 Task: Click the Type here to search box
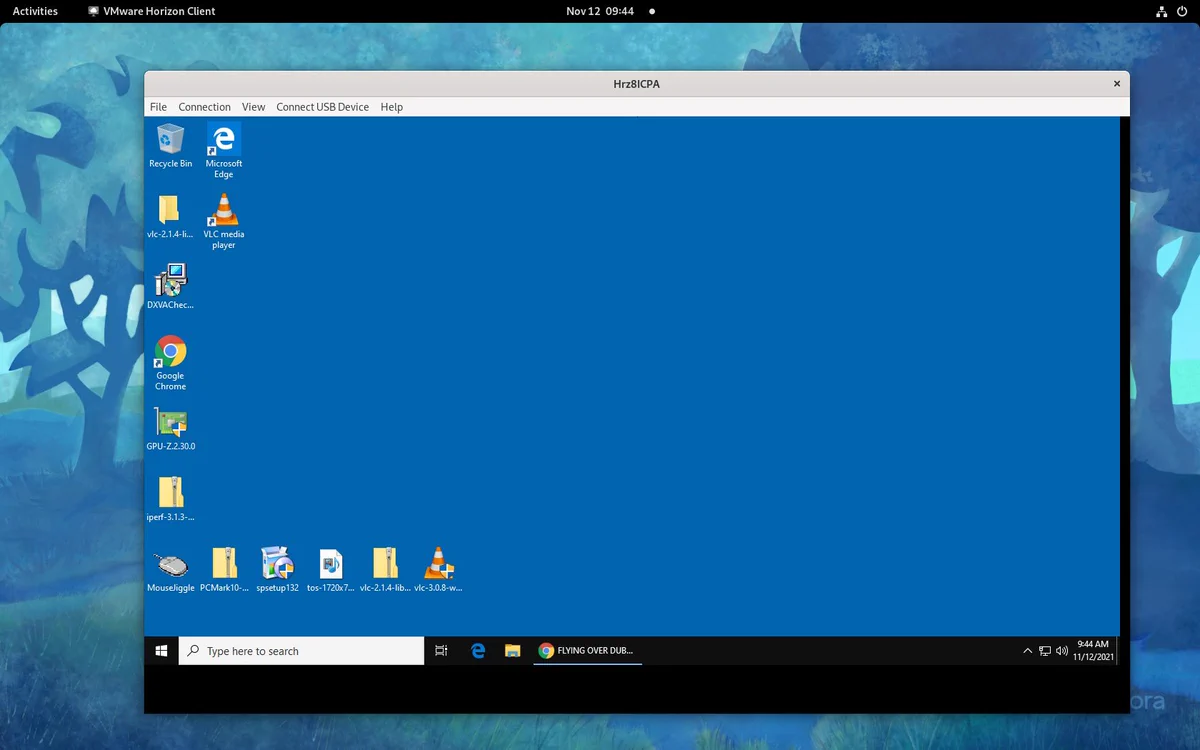pyautogui.click(x=301, y=651)
